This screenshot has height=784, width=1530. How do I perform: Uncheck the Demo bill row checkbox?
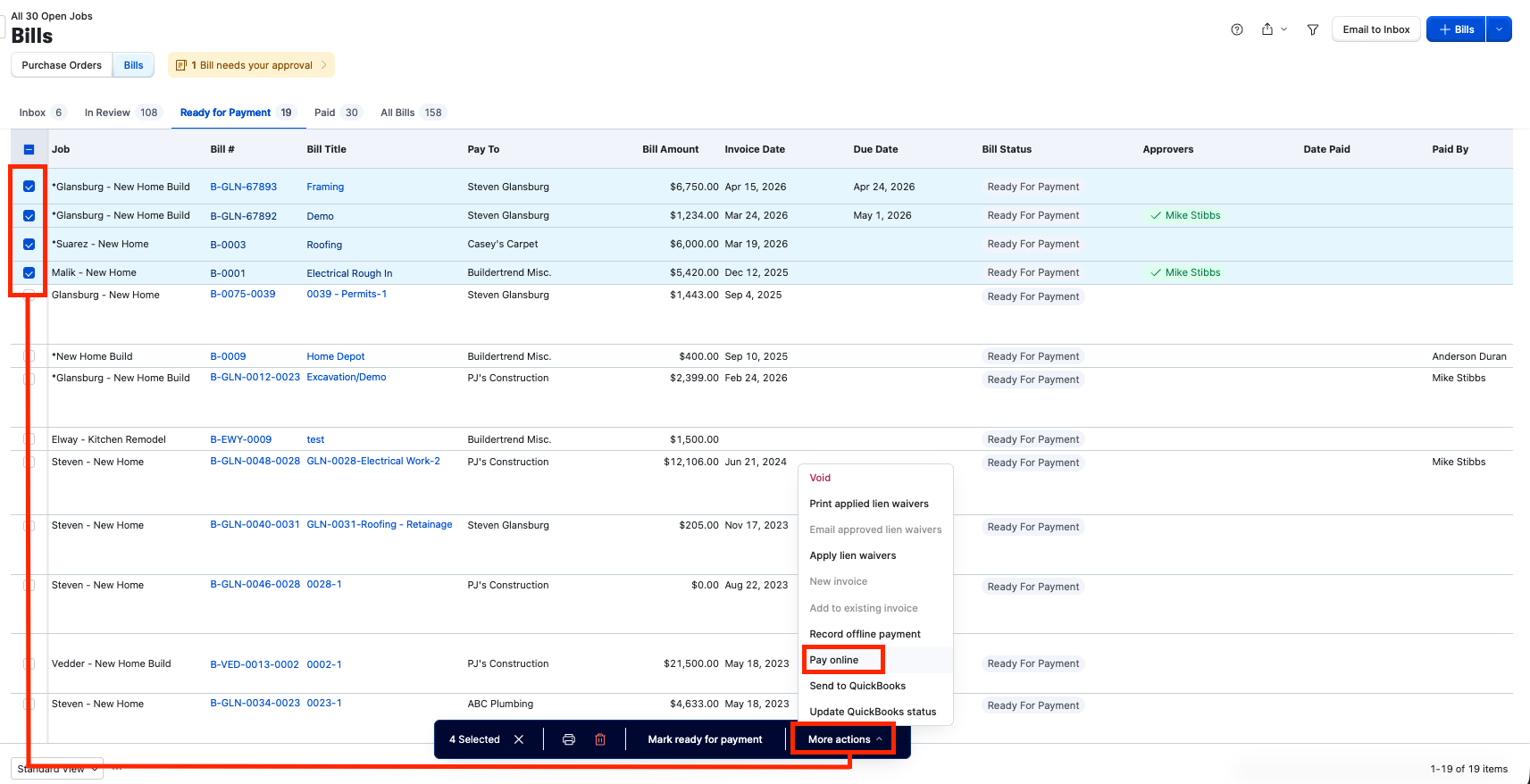(x=29, y=215)
